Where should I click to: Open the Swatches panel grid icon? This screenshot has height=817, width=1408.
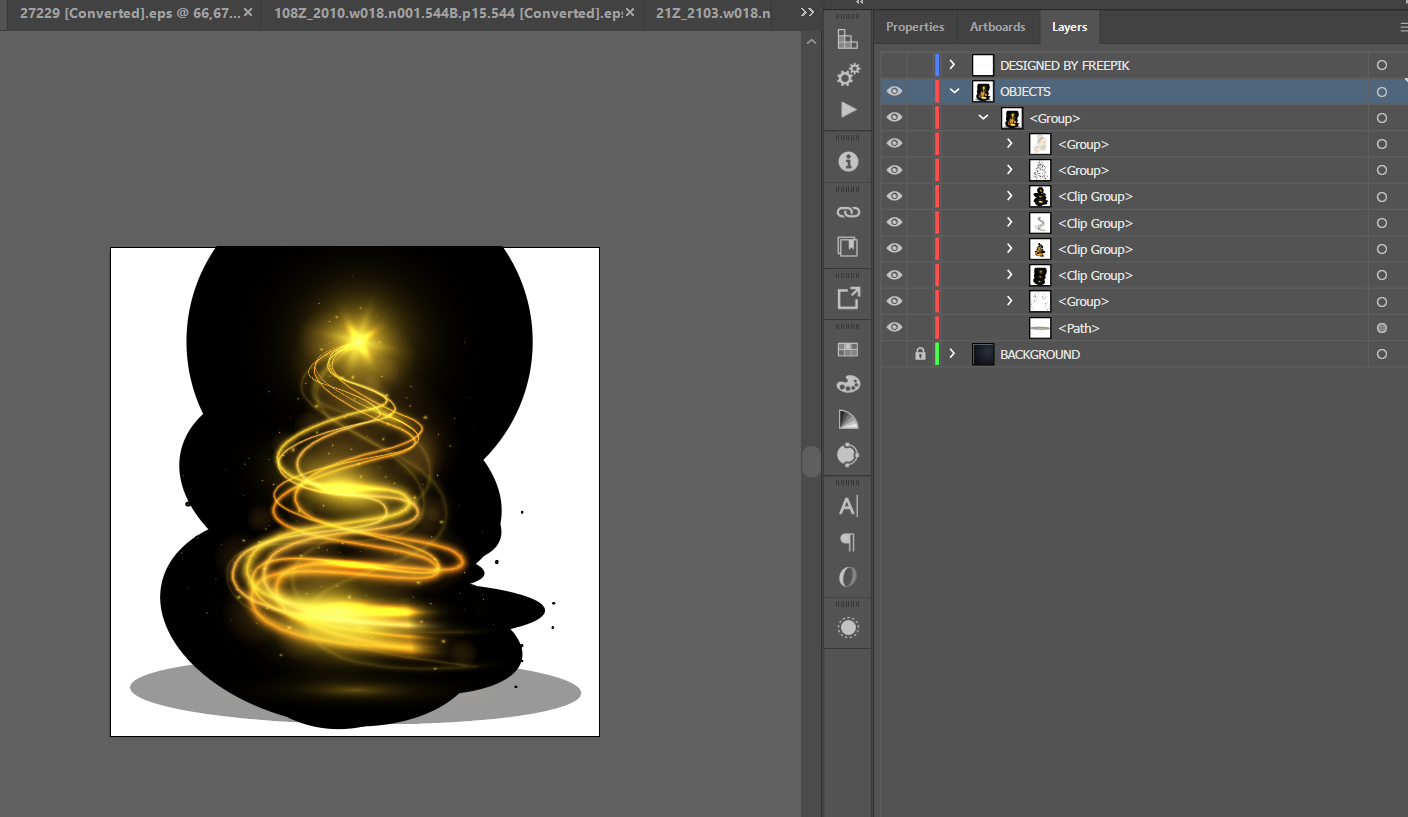(x=848, y=350)
